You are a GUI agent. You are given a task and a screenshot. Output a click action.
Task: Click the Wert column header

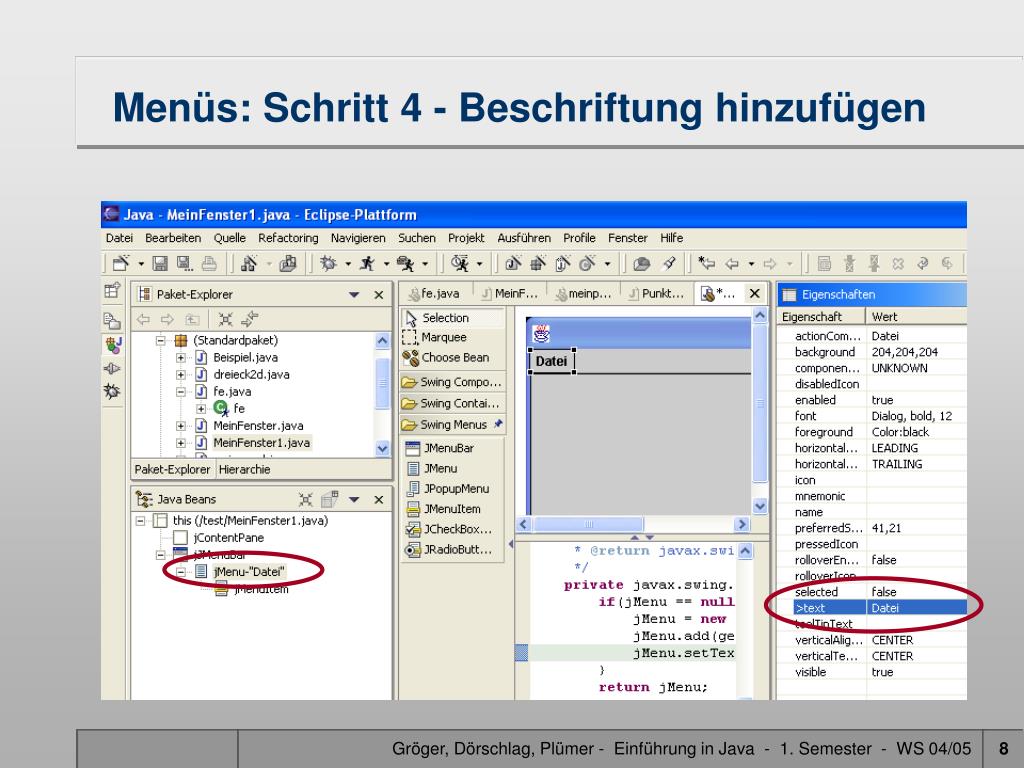pyautogui.click(x=916, y=317)
